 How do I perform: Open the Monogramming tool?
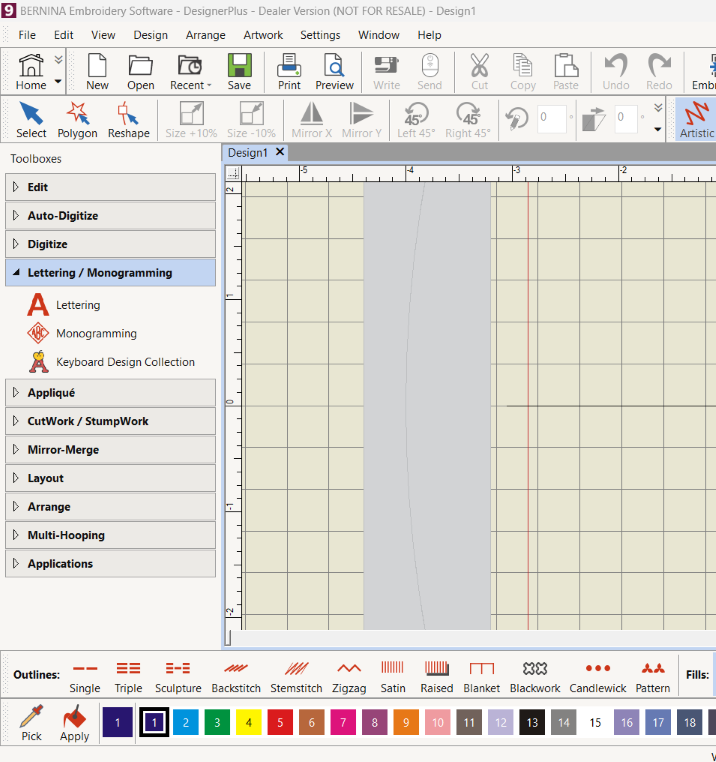[x=96, y=334]
